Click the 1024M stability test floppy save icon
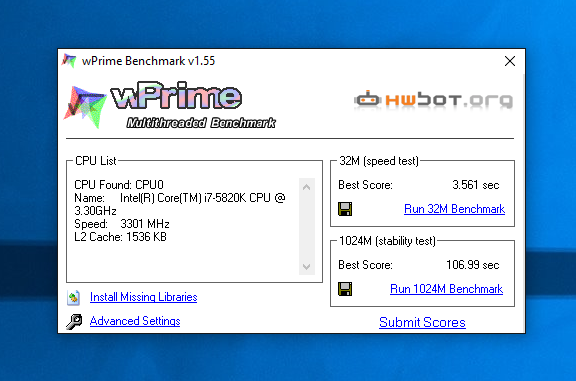Image resolution: width=576 pixels, height=381 pixels. (345, 289)
